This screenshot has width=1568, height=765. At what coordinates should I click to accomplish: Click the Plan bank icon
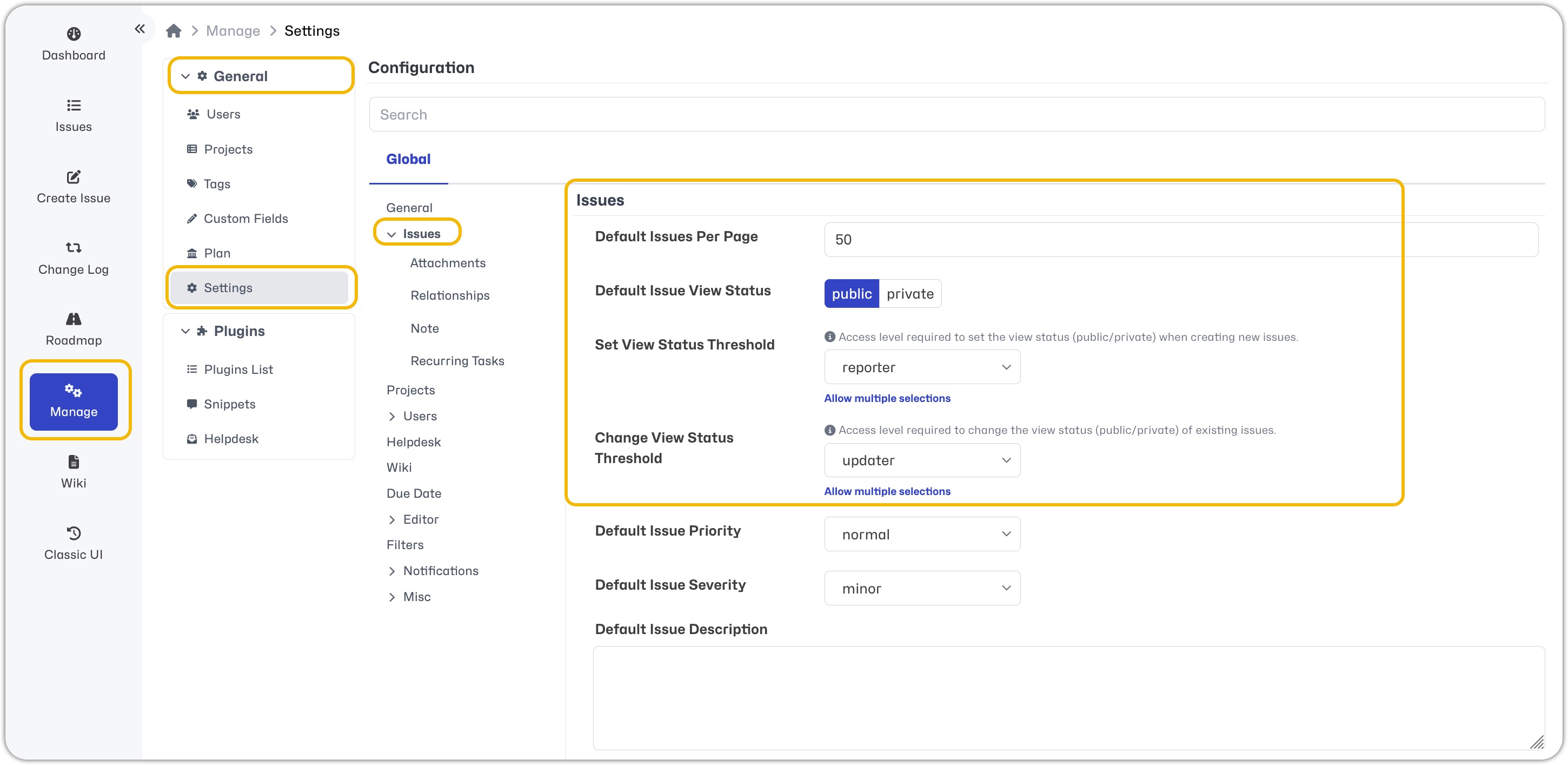point(192,253)
